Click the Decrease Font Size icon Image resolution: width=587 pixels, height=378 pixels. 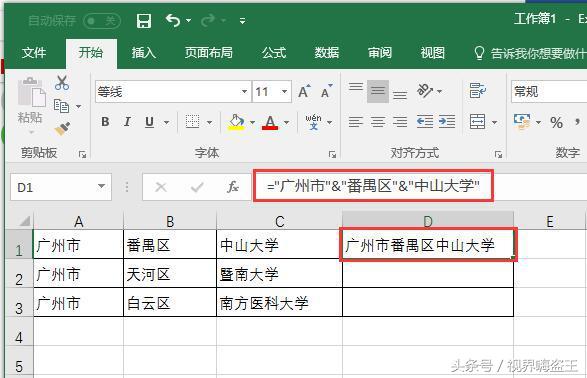tap(326, 91)
